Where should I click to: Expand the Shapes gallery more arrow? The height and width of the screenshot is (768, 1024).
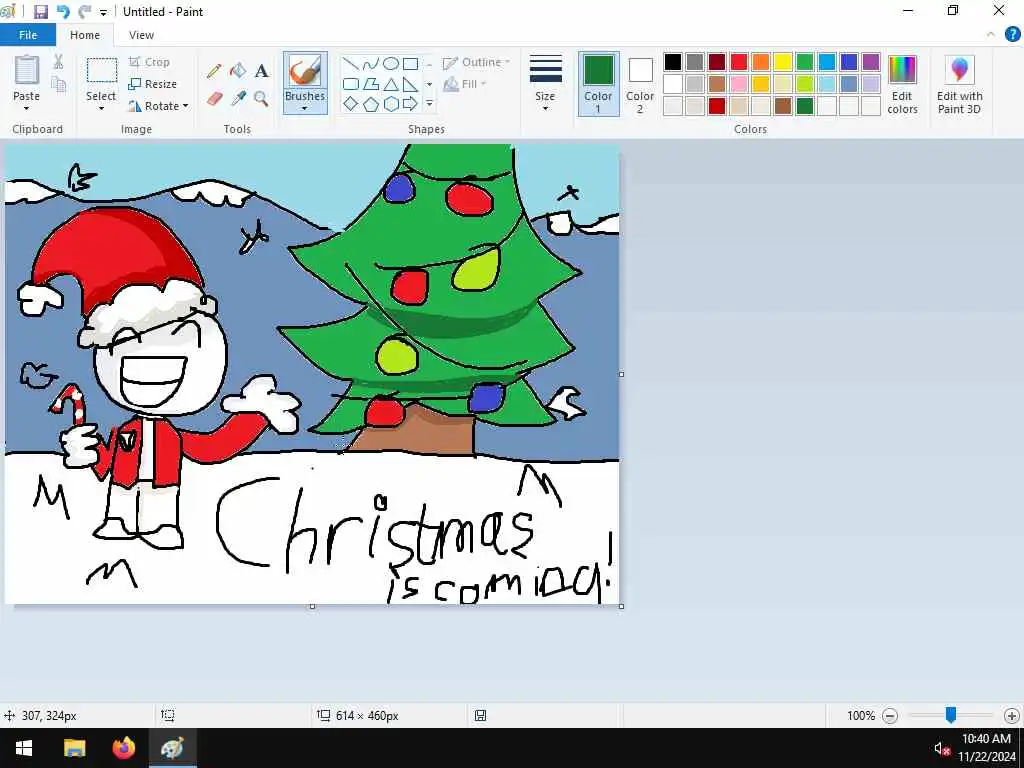coord(430,104)
